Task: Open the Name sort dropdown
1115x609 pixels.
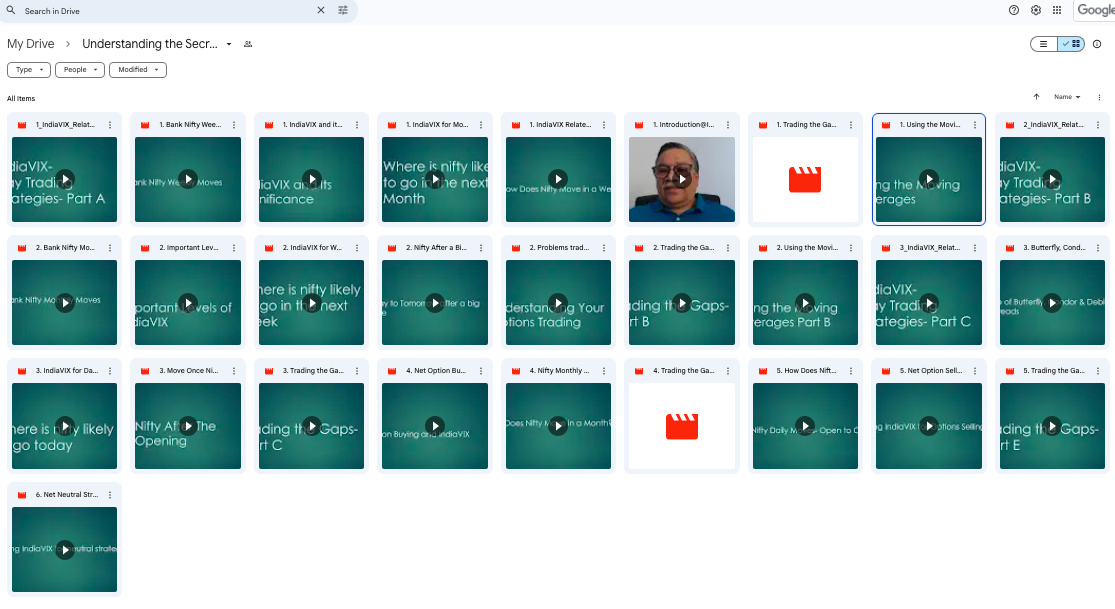Action: [1067, 97]
